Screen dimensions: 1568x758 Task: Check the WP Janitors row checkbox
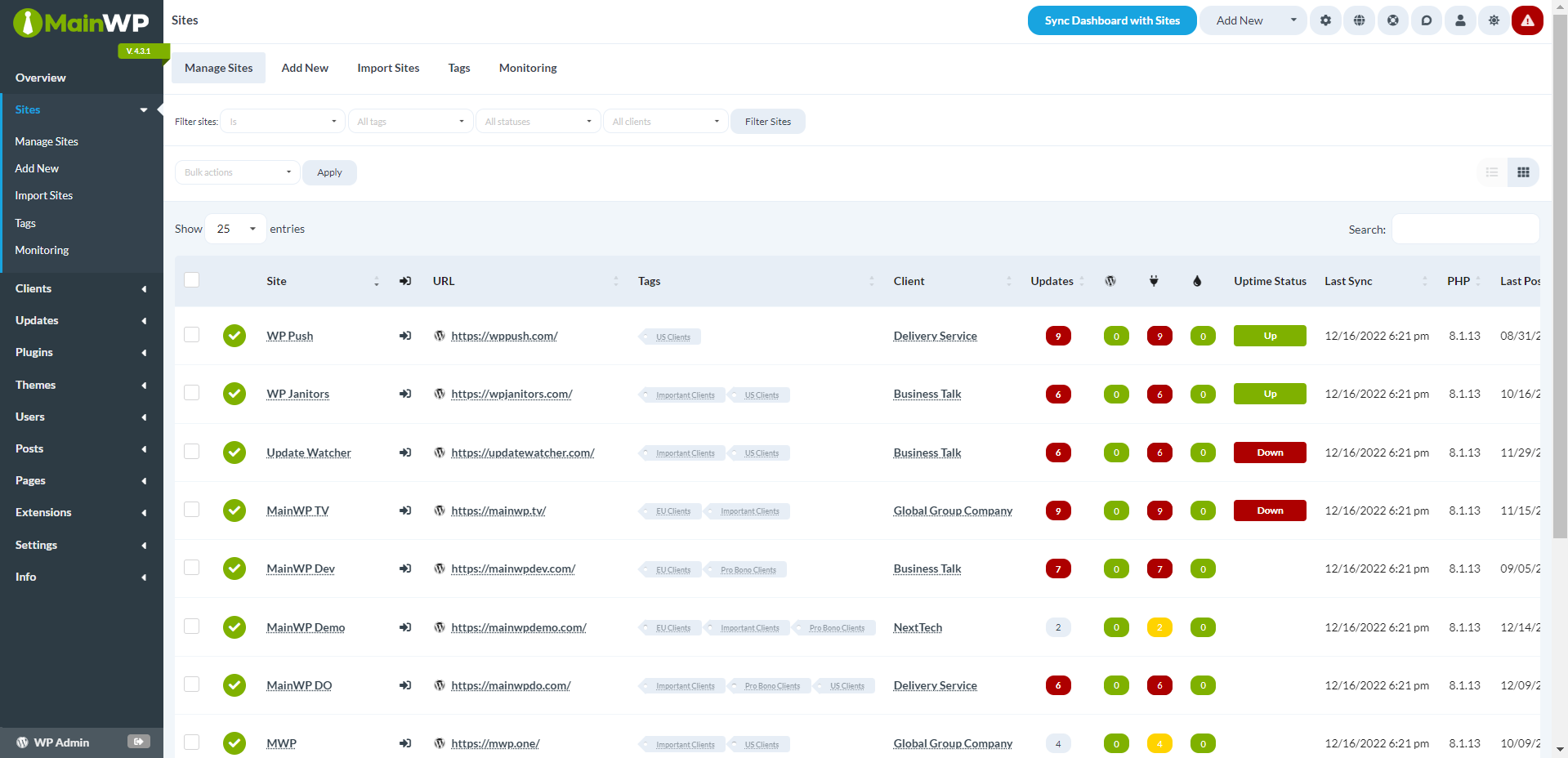pos(192,393)
